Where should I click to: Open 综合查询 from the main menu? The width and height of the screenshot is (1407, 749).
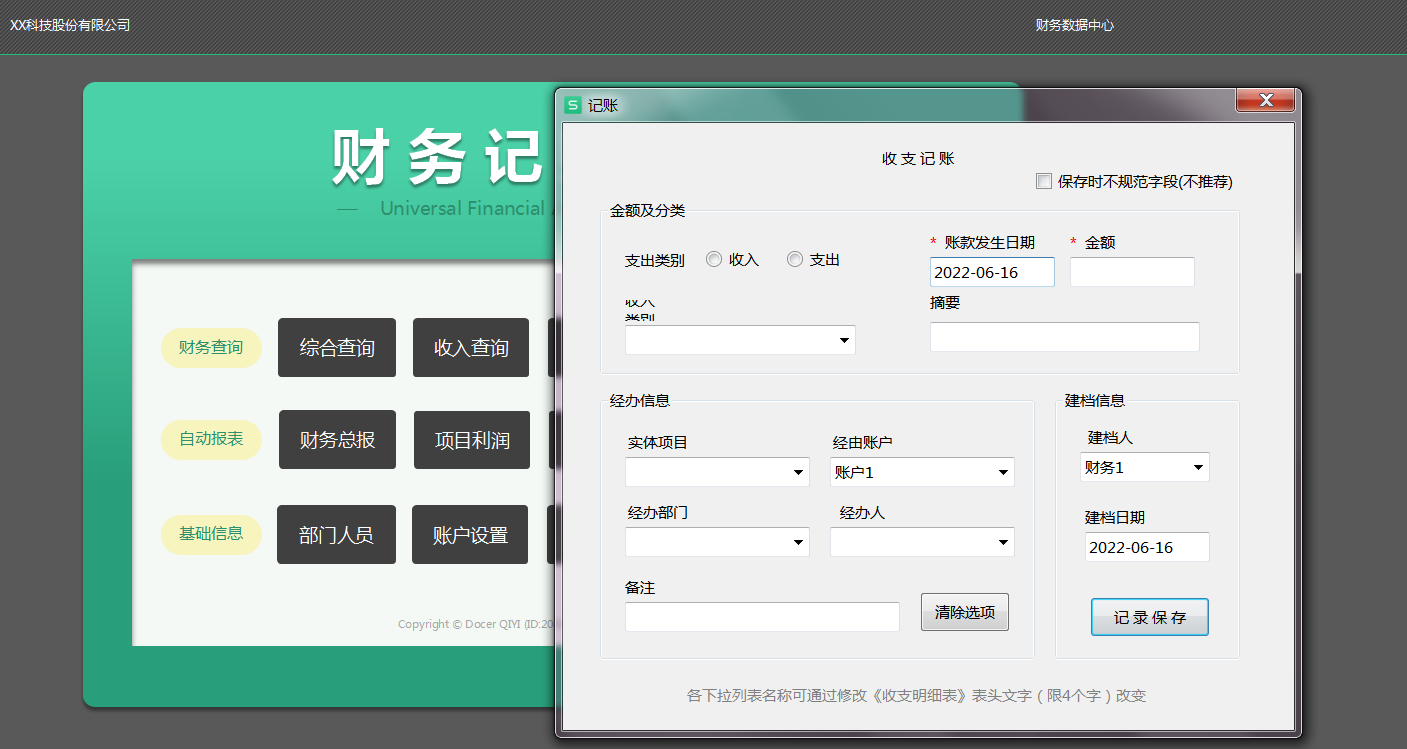(x=337, y=348)
